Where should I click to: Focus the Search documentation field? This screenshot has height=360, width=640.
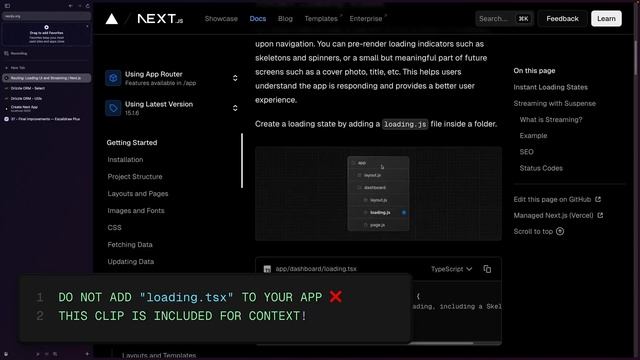[x=504, y=19]
